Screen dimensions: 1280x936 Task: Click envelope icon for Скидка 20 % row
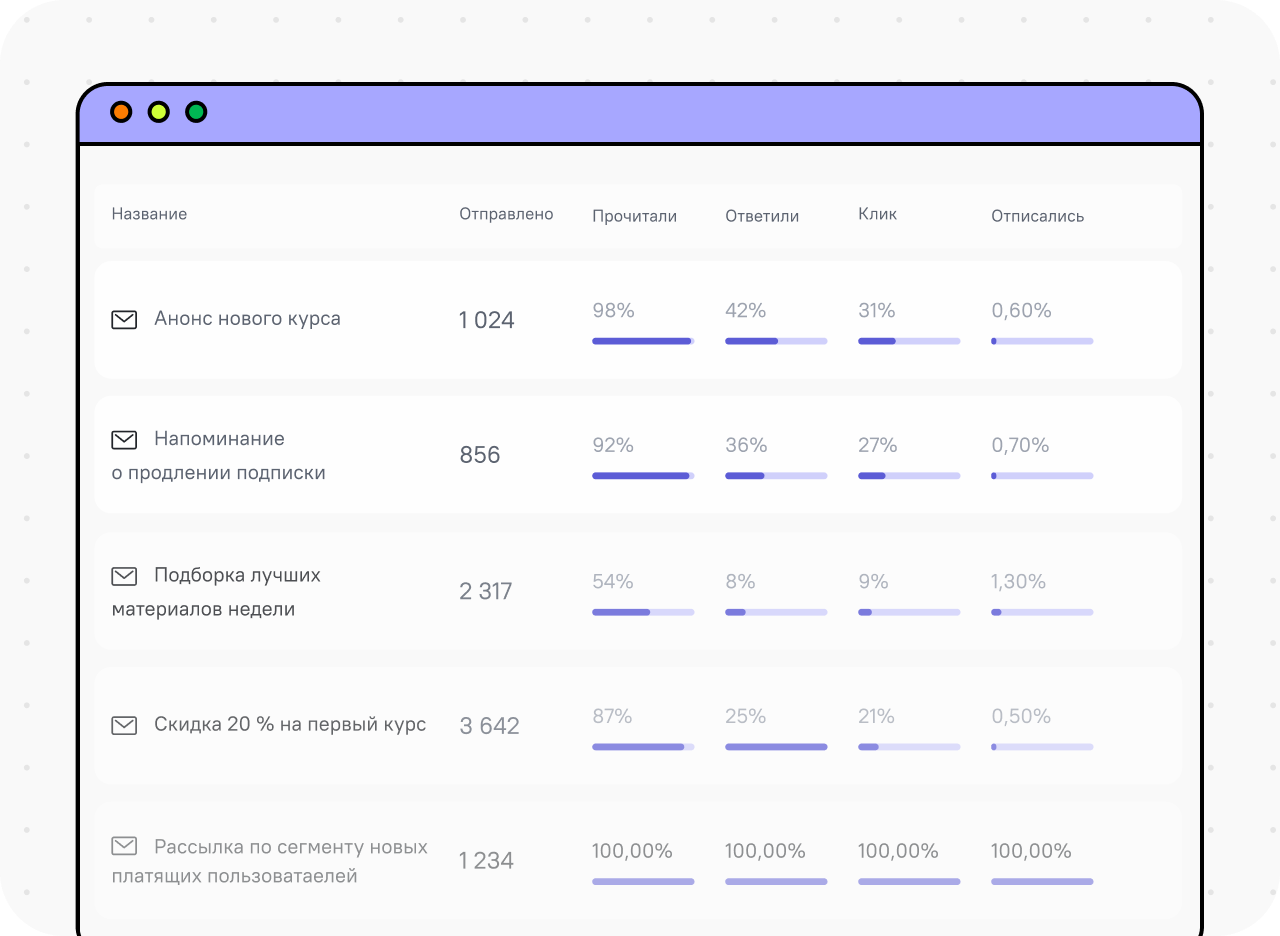click(x=124, y=726)
